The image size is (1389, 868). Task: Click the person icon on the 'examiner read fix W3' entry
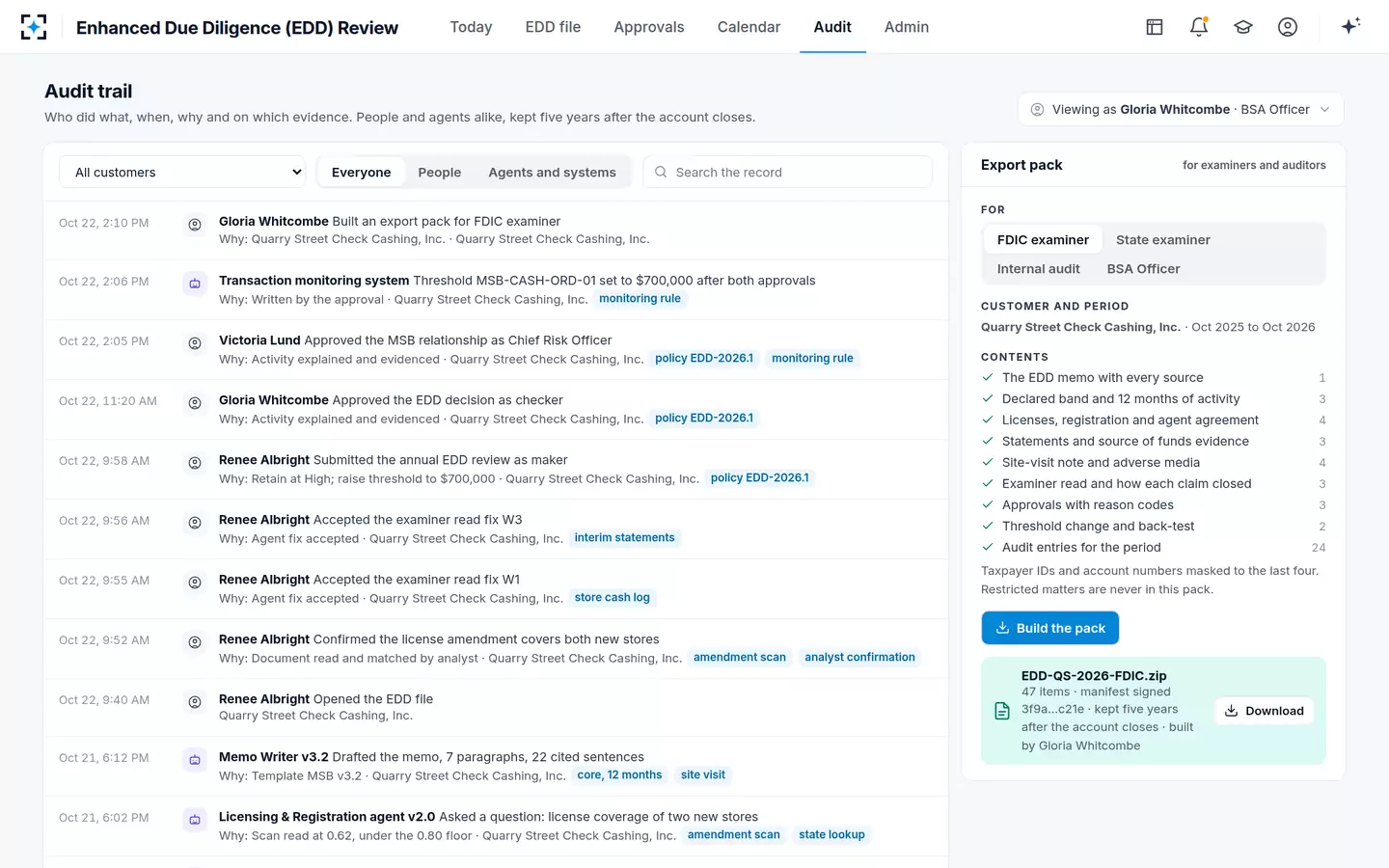[195, 523]
